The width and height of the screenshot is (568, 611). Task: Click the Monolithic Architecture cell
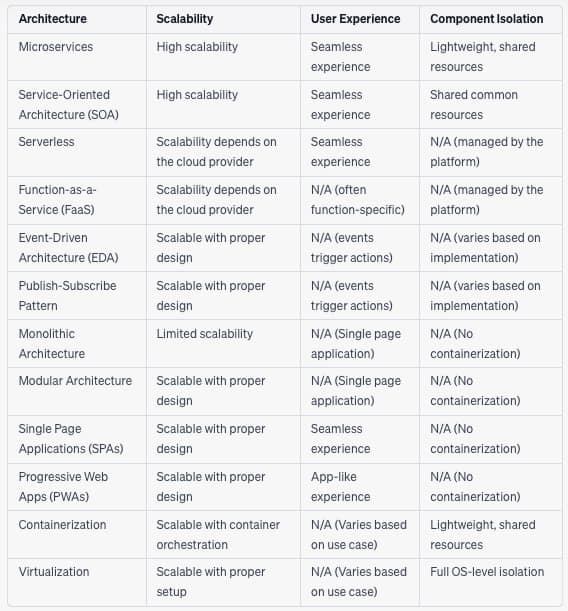[52, 343]
